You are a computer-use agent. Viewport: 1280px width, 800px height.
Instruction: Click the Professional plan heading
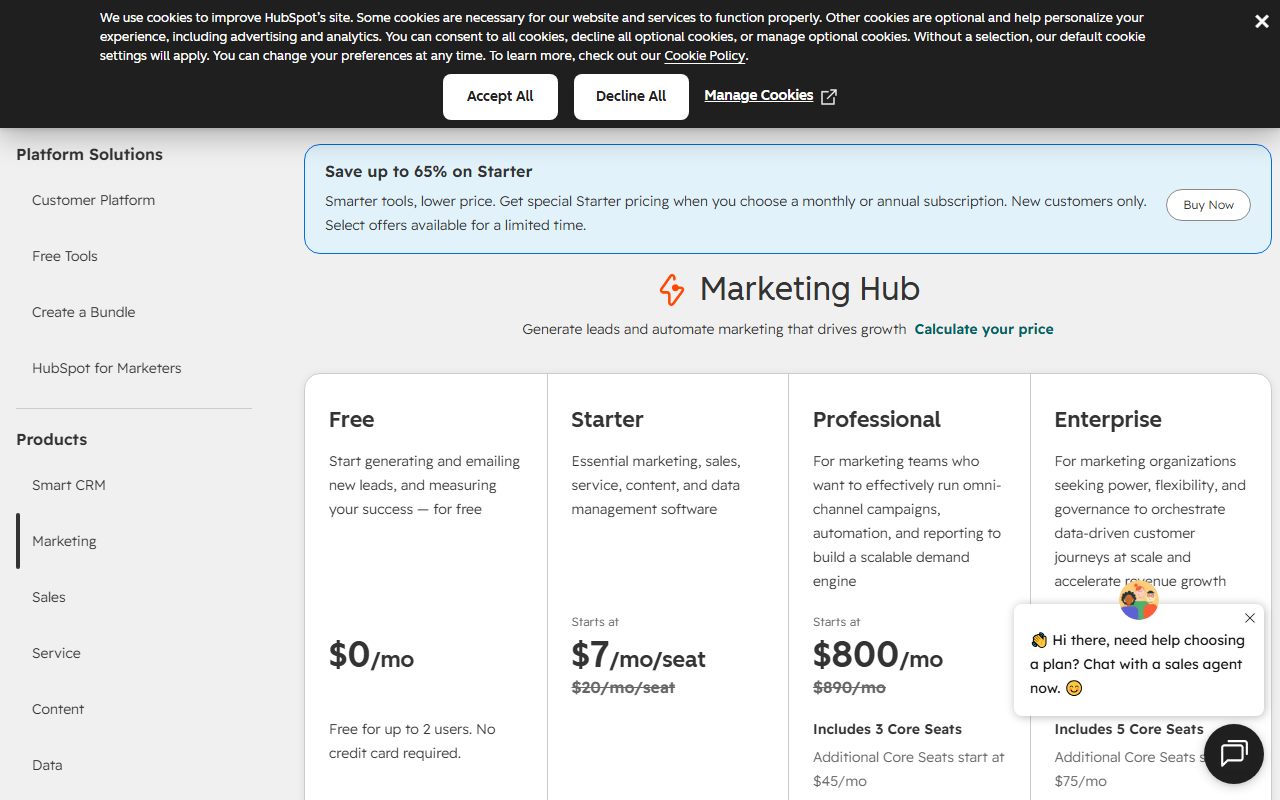[x=877, y=419]
